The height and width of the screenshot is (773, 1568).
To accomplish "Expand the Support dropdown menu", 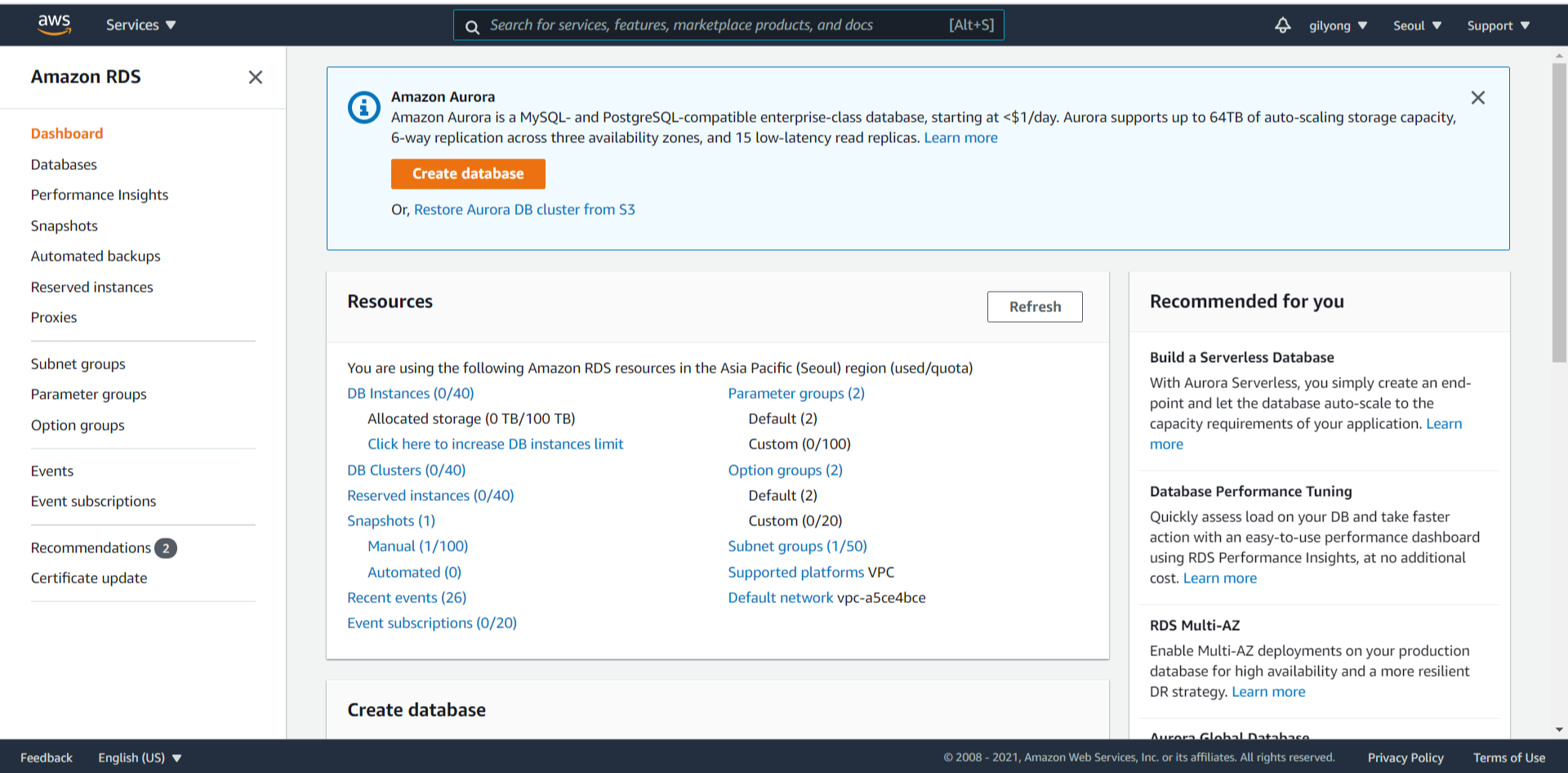I will (1499, 25).
